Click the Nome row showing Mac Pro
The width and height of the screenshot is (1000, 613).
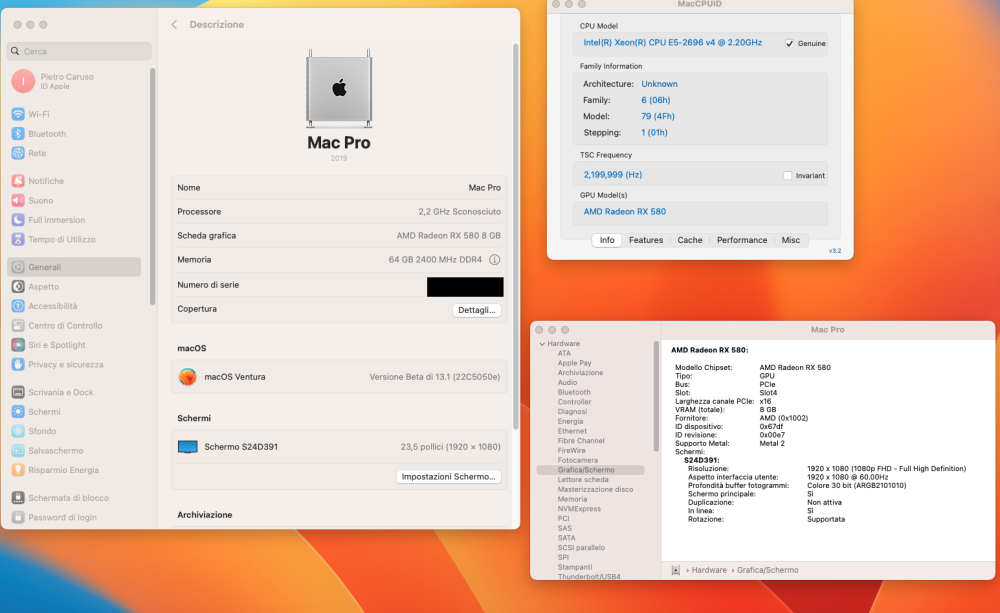pos(339,188)
